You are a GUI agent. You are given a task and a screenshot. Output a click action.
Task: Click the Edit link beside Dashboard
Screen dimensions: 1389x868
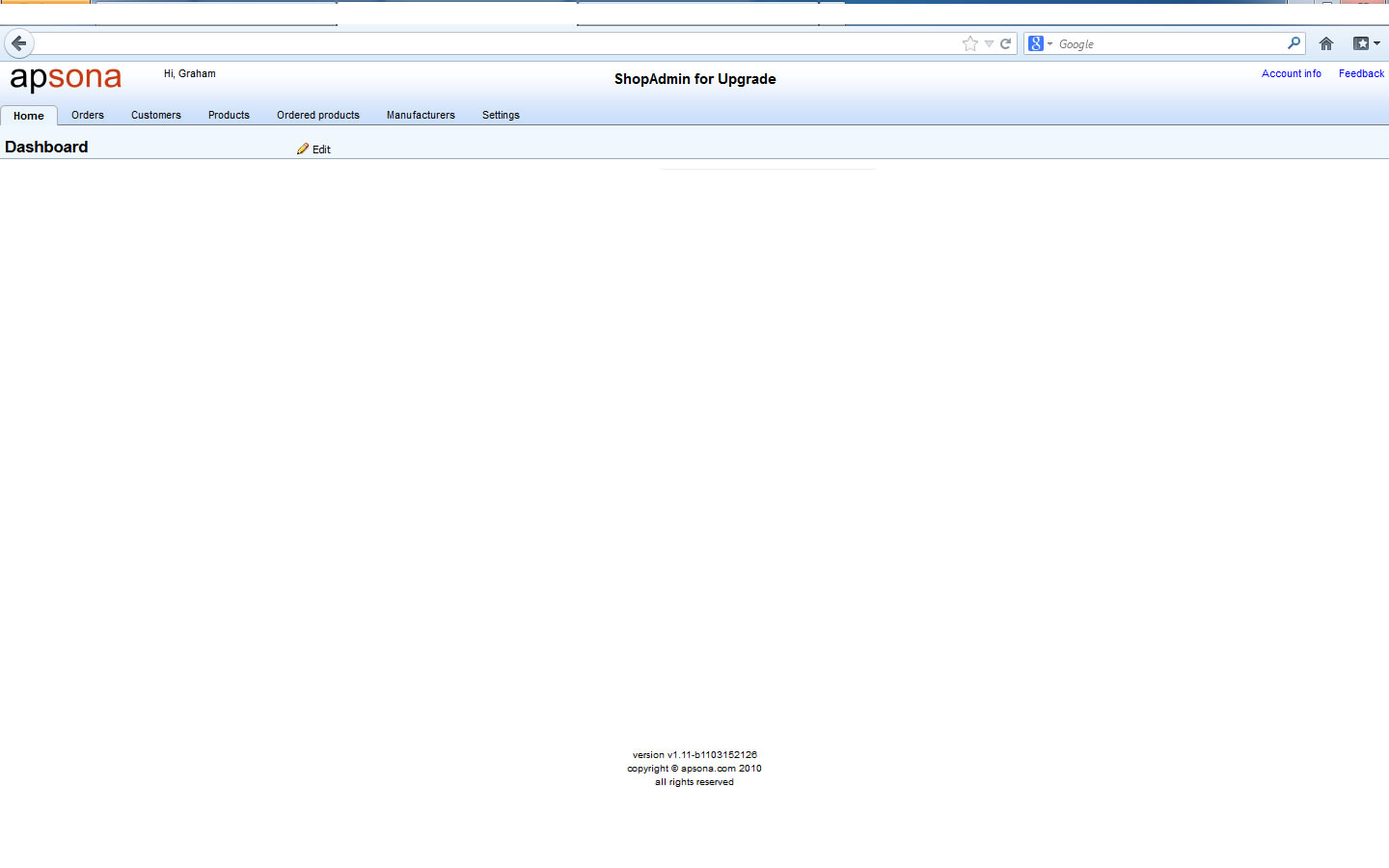(321, 149)
